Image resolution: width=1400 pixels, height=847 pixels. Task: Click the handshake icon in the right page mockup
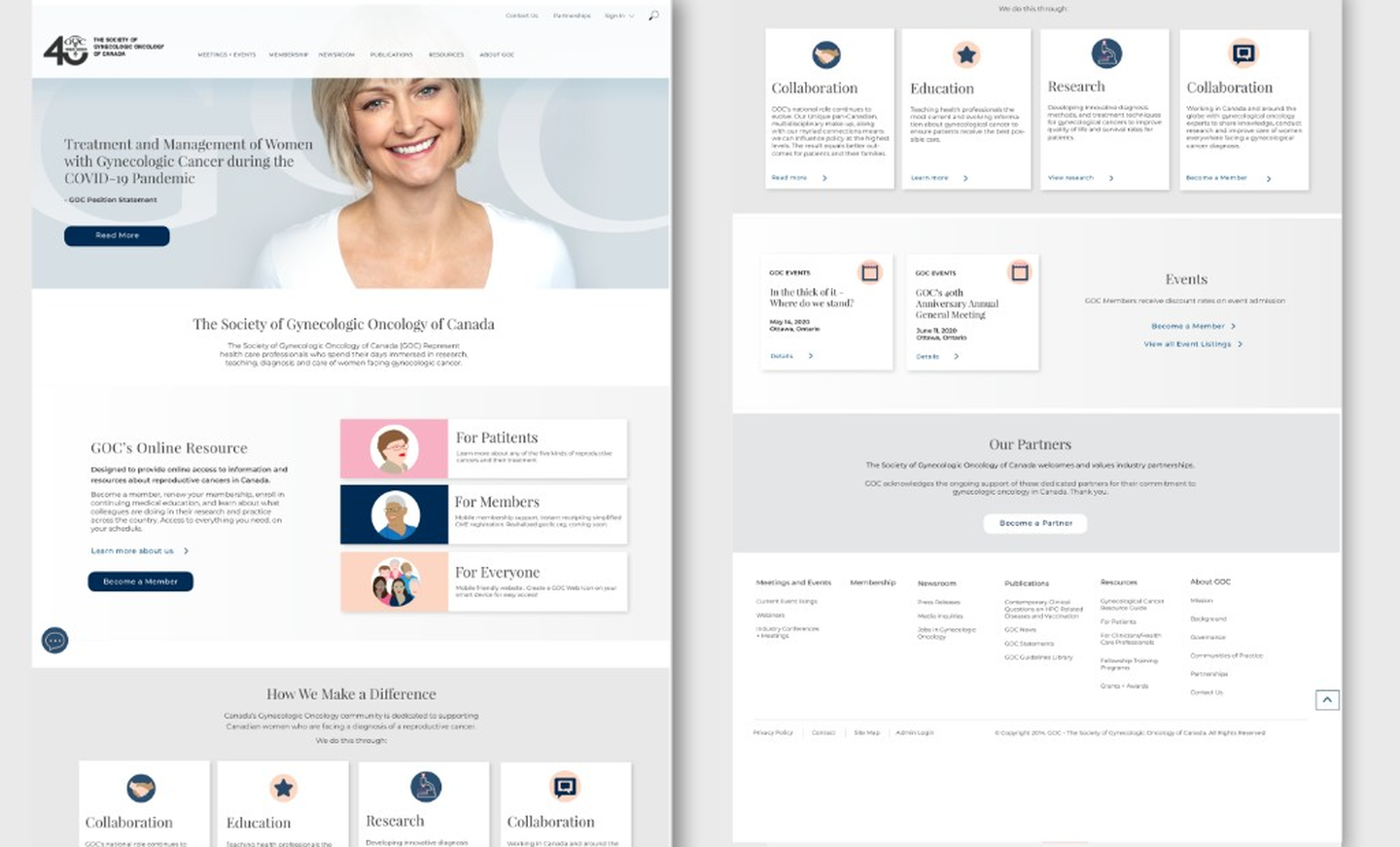(826, 55)
